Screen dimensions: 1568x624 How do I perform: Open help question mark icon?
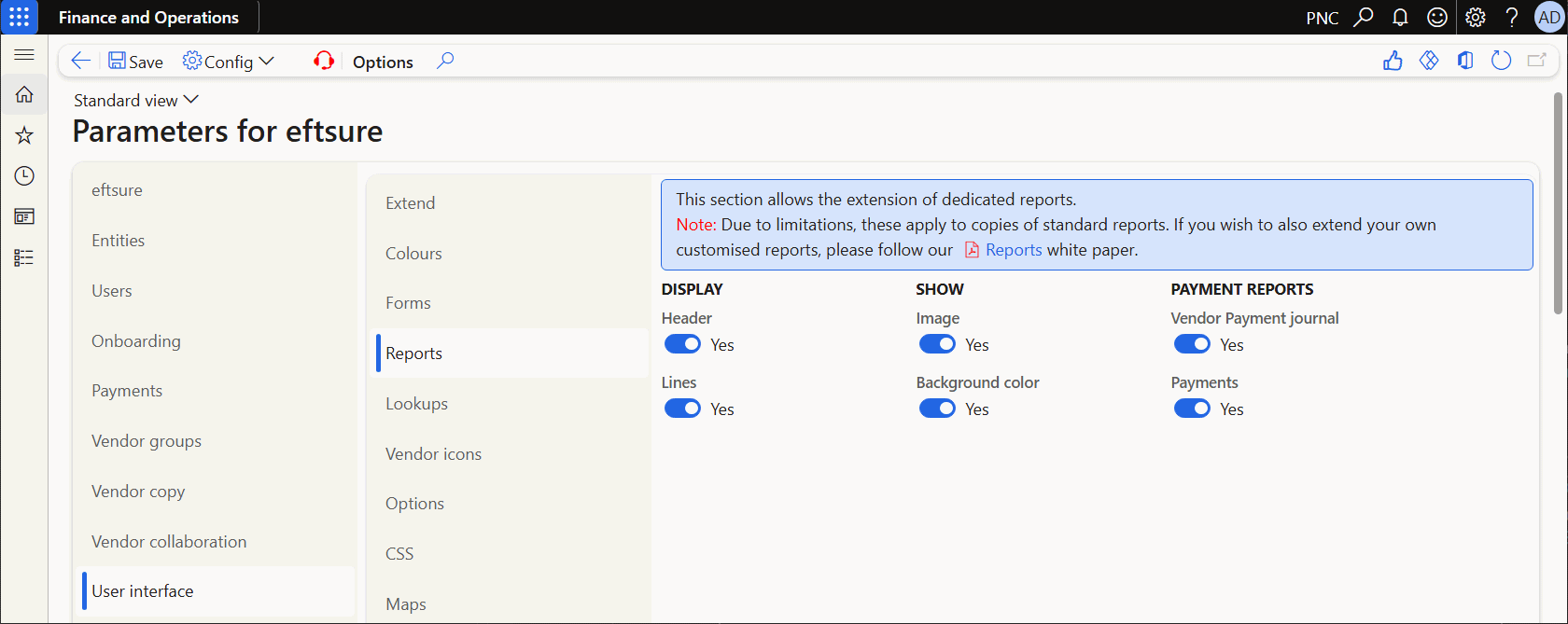(1512, 17)
